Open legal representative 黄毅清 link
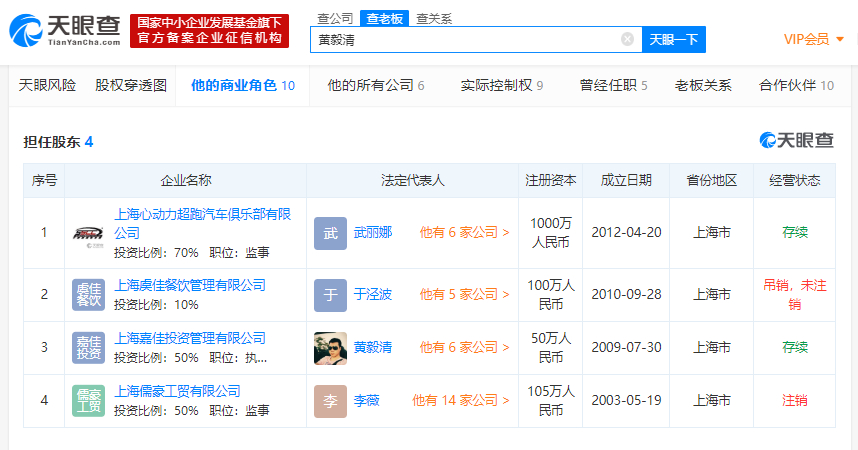Screen dimensions: 858x450 tap(373, 348)
